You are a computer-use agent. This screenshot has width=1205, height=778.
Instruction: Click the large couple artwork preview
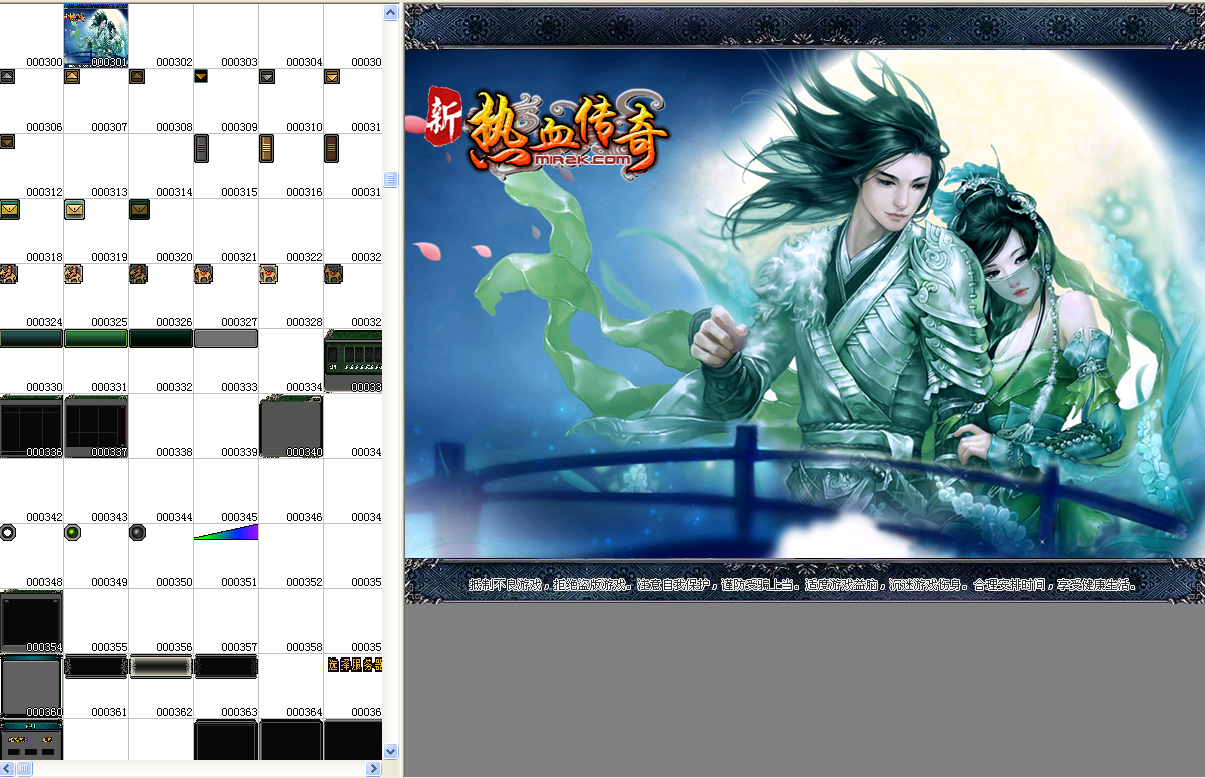click(804, 303)
